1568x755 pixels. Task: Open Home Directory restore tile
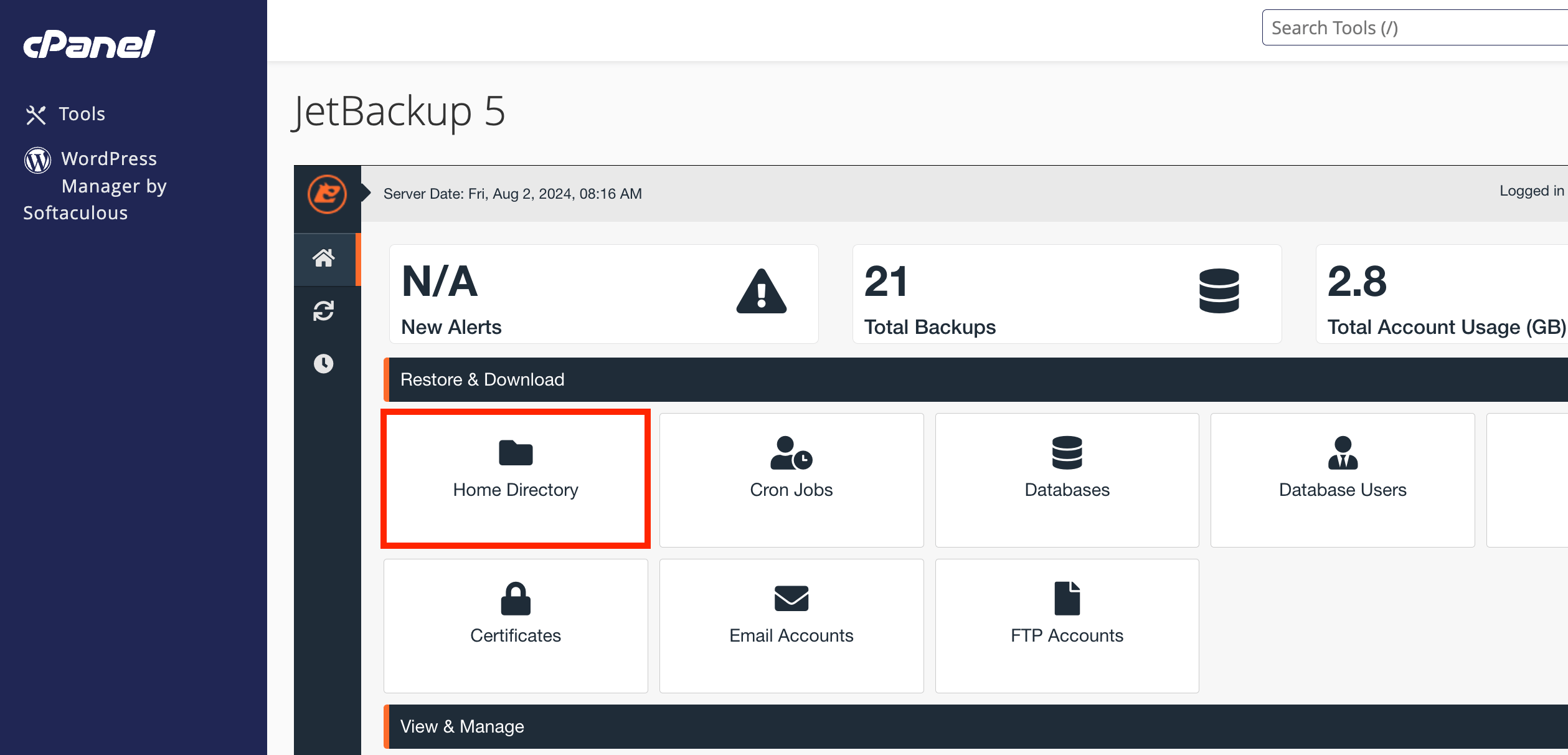516,479
